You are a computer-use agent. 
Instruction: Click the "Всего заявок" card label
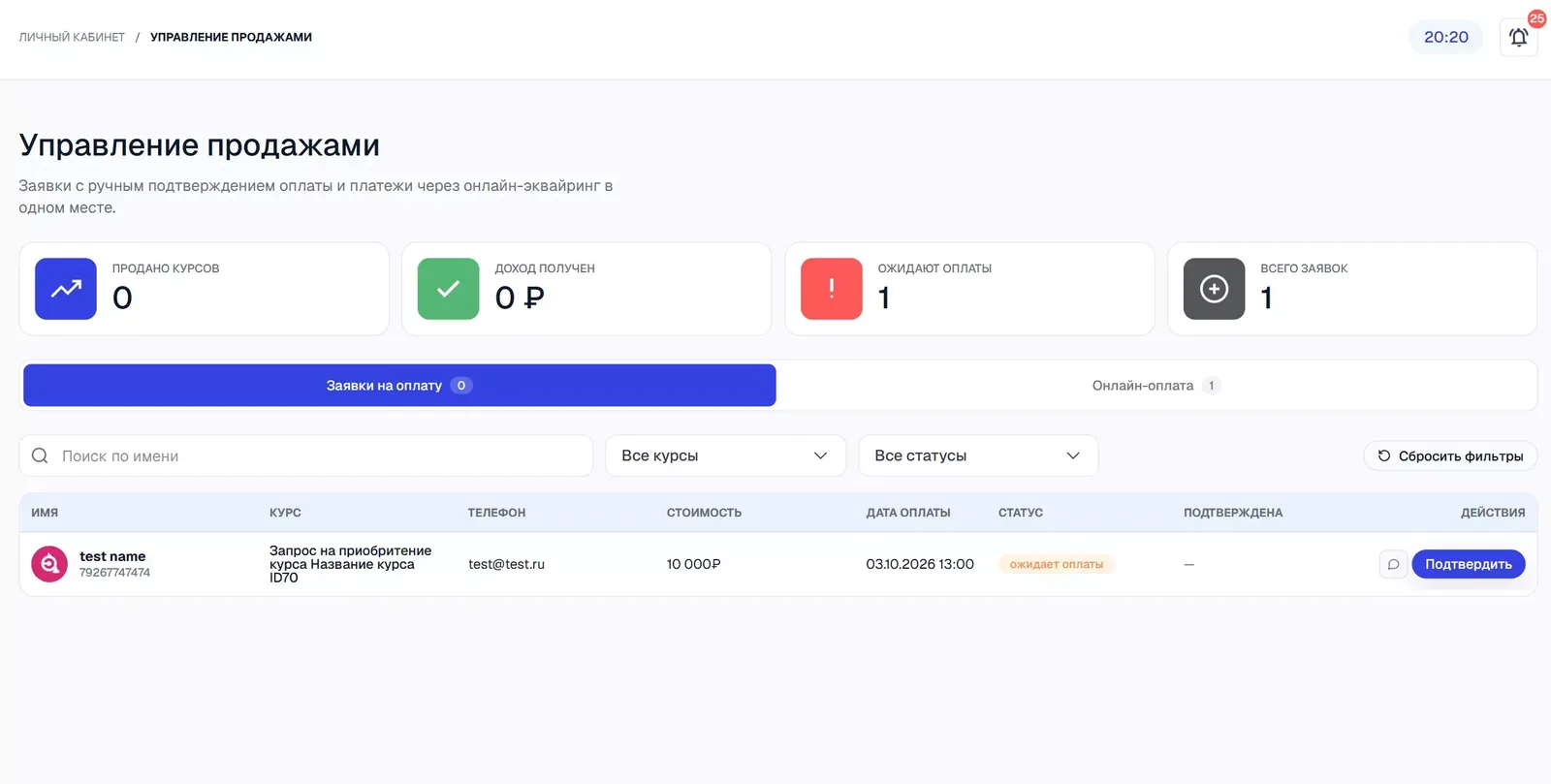tap(1304, 268)
